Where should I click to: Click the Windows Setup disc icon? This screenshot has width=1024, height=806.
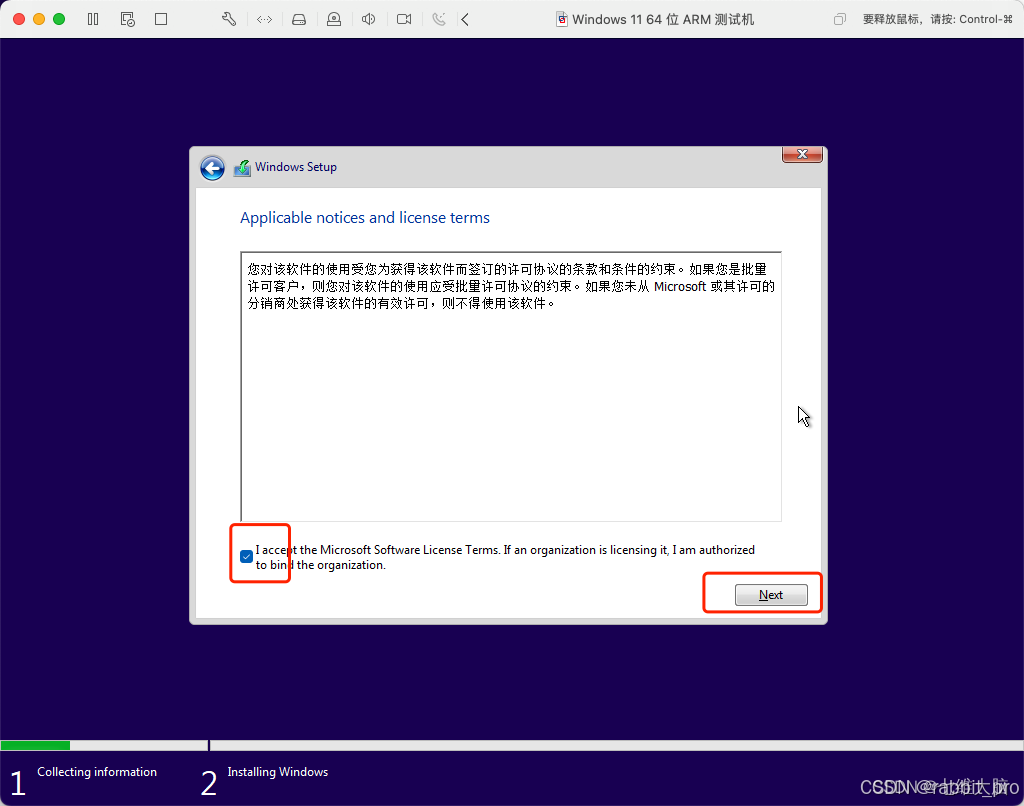pos(242,168)
